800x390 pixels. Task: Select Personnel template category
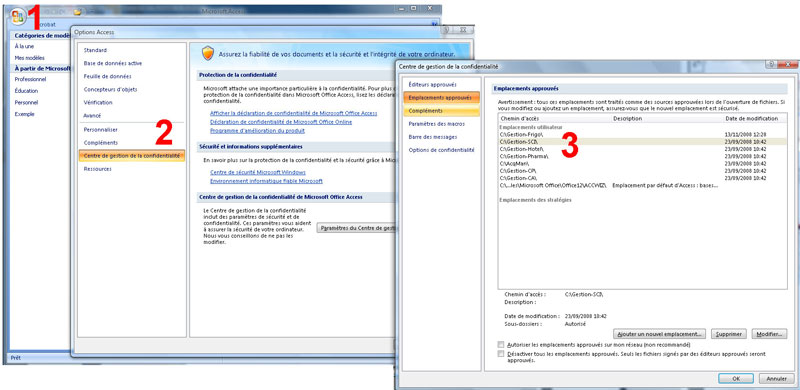(x=26, y=103)
